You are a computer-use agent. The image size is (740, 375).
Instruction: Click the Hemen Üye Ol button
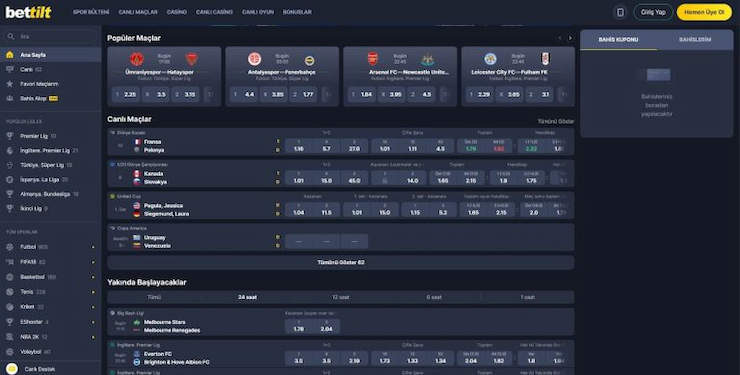(x=704, y=12)
